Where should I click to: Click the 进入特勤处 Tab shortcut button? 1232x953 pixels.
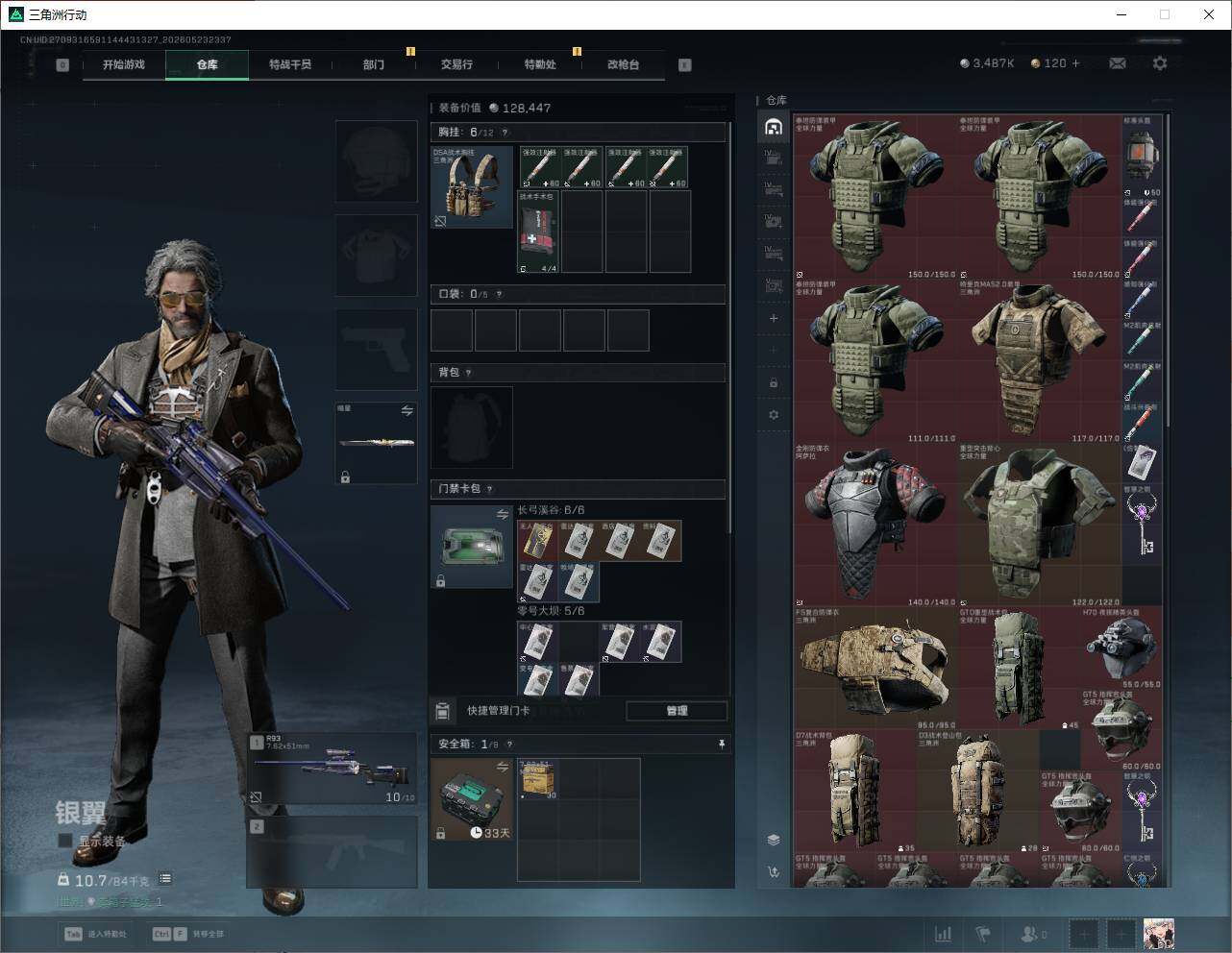[x=96, y=934]
